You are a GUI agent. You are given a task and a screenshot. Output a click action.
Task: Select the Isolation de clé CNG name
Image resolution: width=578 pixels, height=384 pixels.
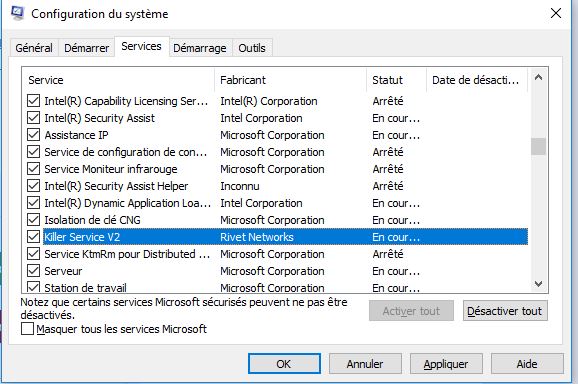click(92, 220)
